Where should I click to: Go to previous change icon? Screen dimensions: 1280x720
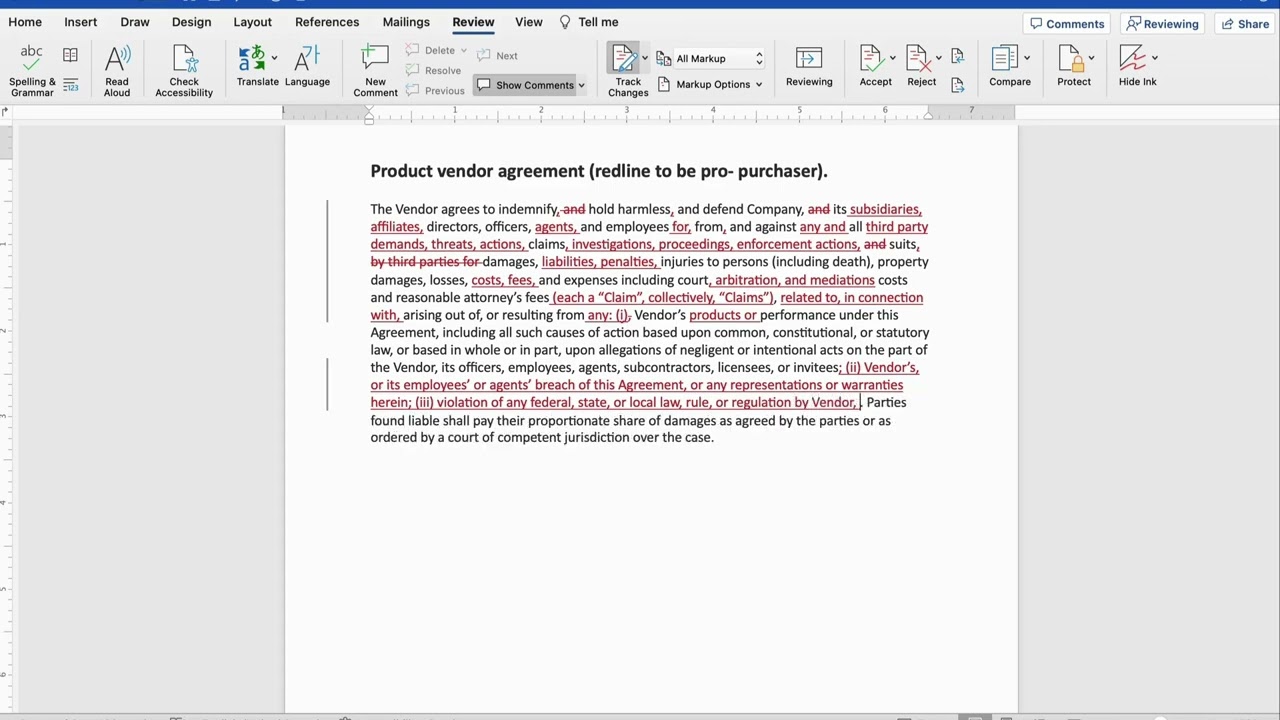tap(957, 56)
